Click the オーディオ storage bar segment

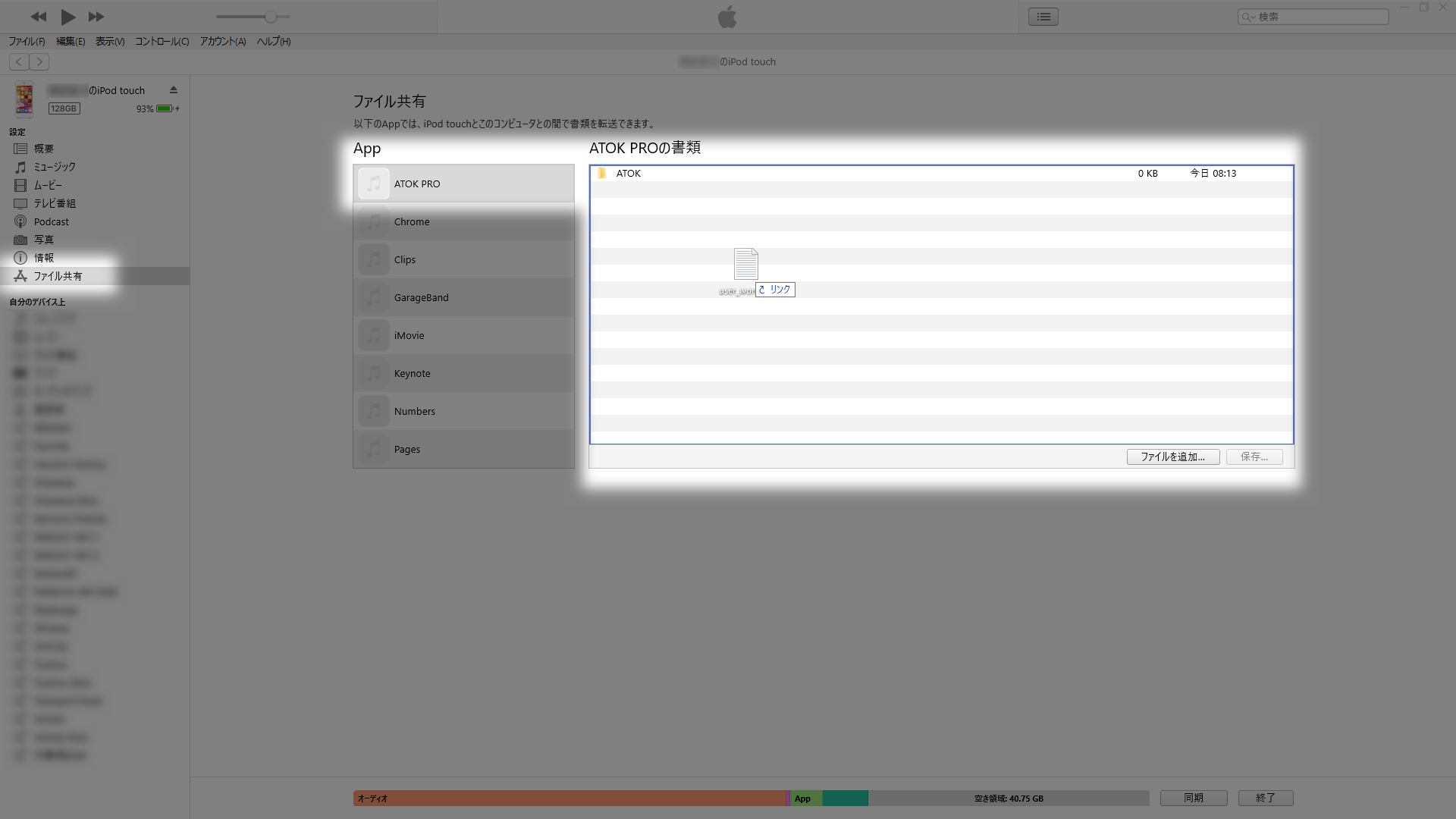click(570, 799)
